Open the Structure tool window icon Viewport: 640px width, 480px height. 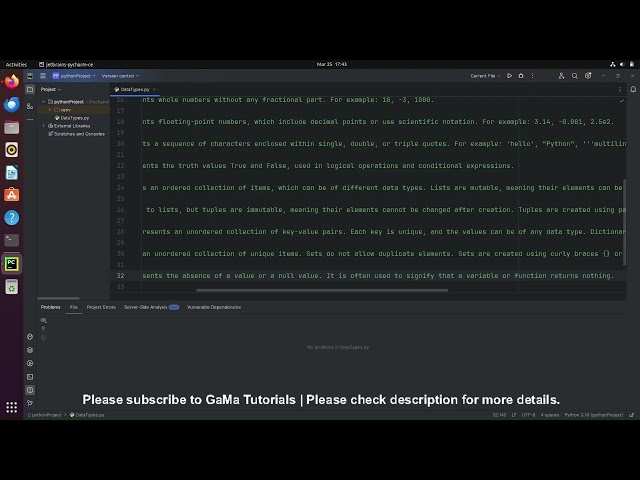[x=30, y=106]
